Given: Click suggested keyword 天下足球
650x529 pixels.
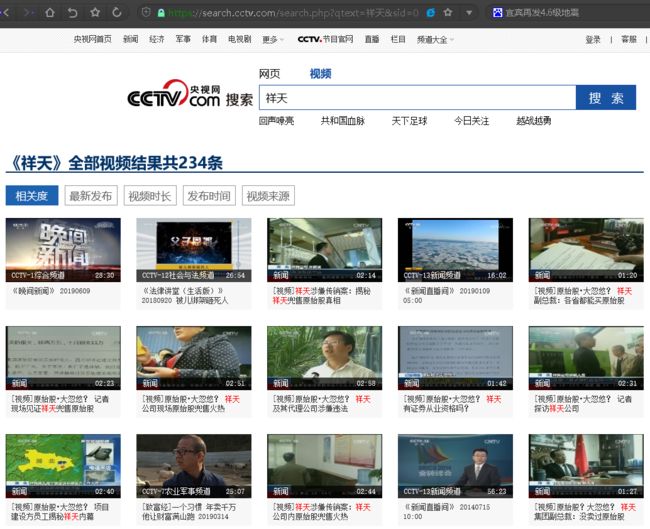Looking at the screenshot, I should (x=409, y=121).
